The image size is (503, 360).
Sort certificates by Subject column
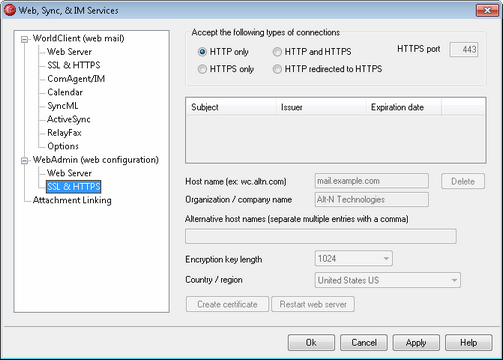click(231, 107)
